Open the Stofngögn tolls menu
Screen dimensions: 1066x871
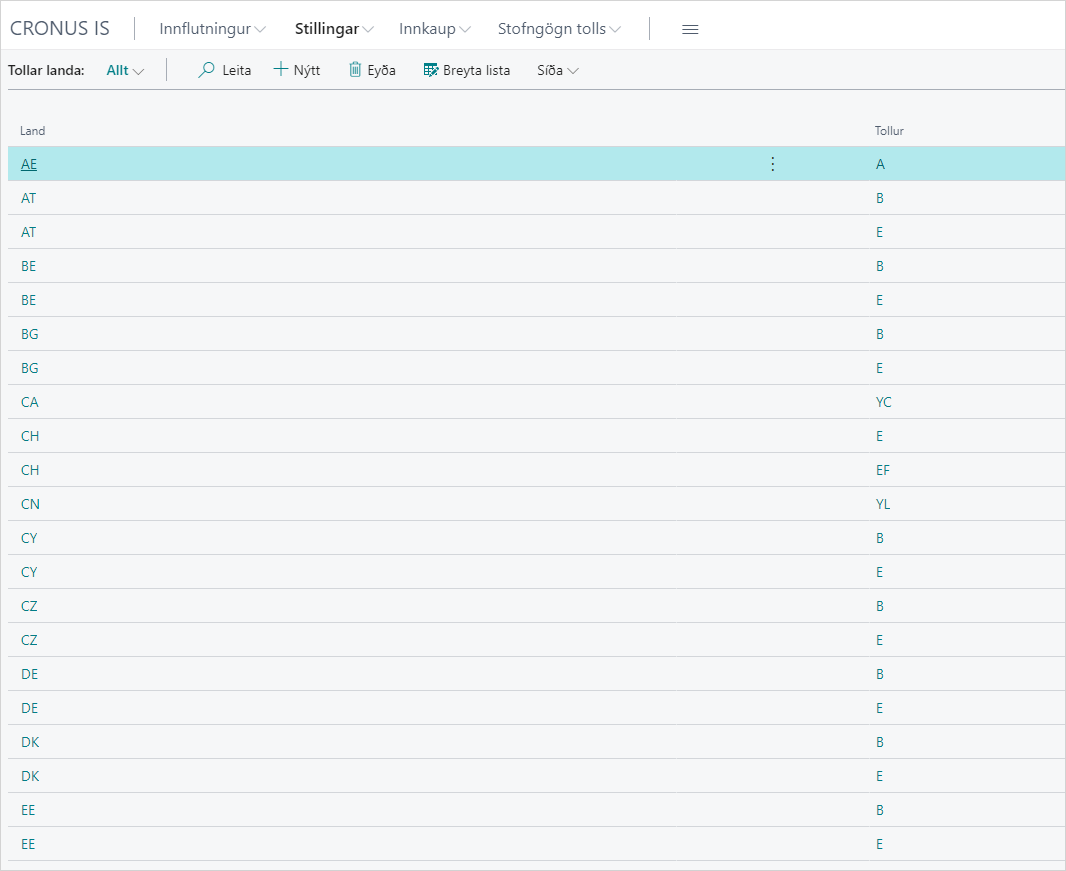coord(559,29)
